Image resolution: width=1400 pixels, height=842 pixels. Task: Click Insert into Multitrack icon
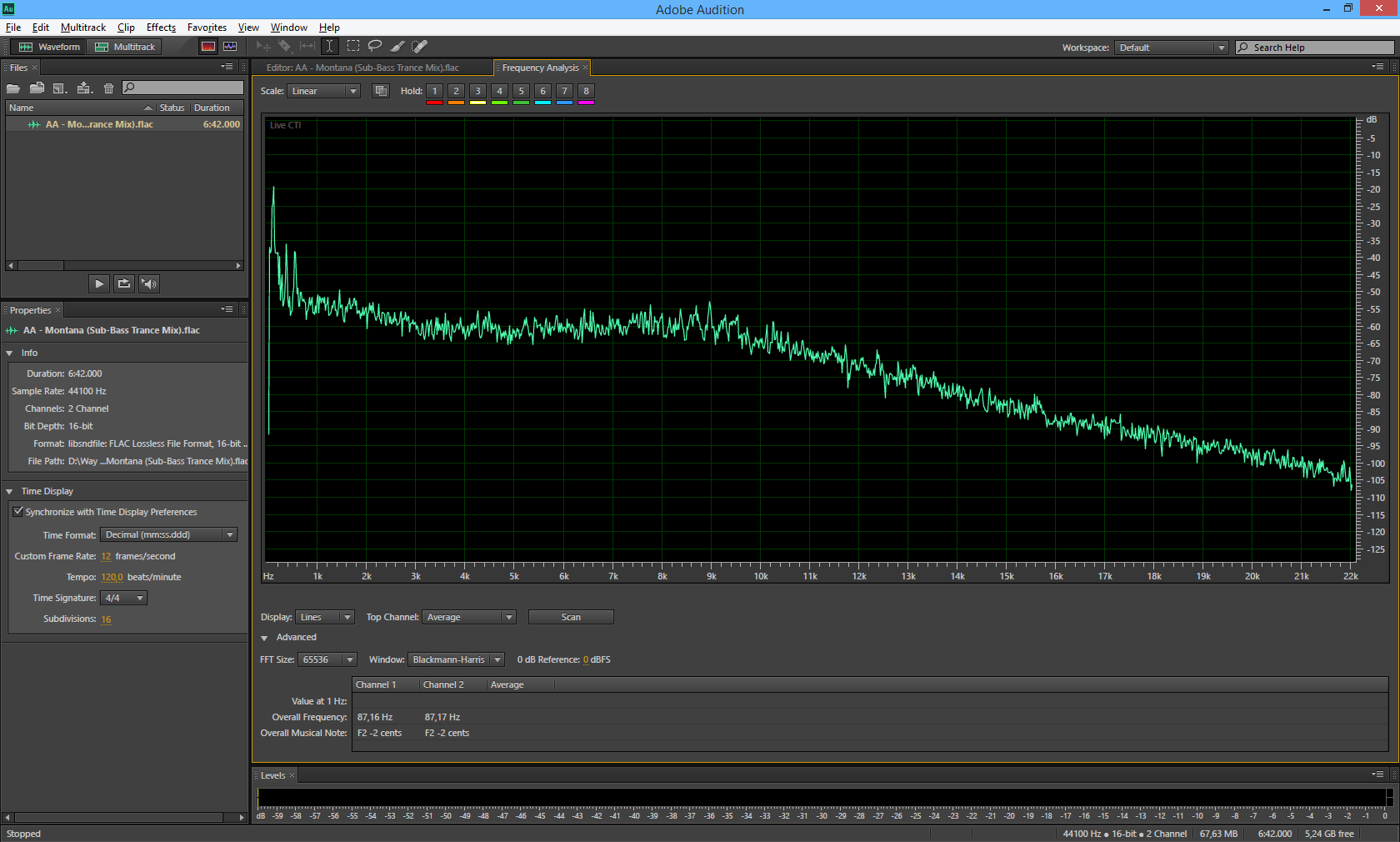[x=84, y=88]
